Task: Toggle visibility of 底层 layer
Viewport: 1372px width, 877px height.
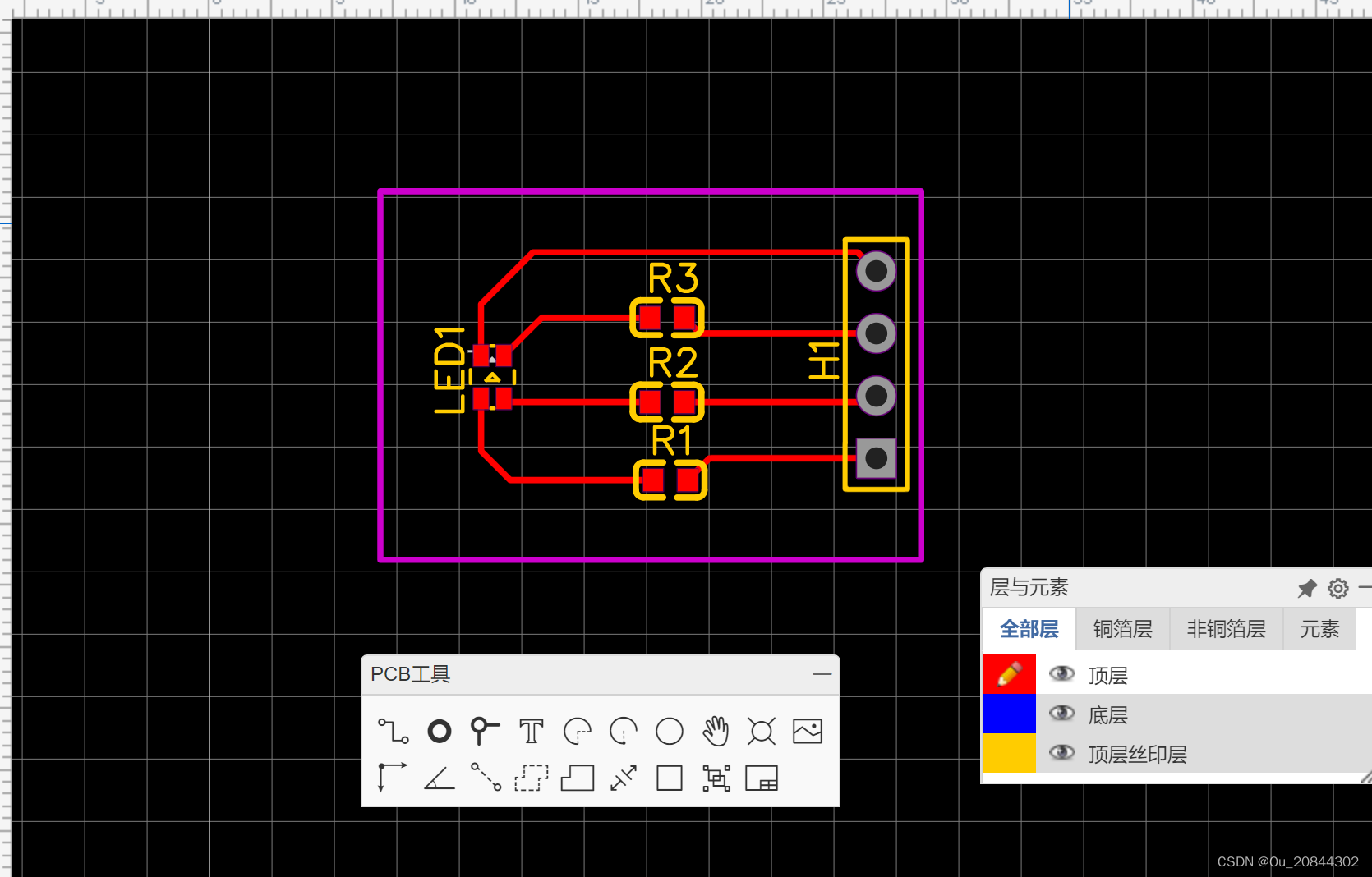Action: coord(1062,714)
